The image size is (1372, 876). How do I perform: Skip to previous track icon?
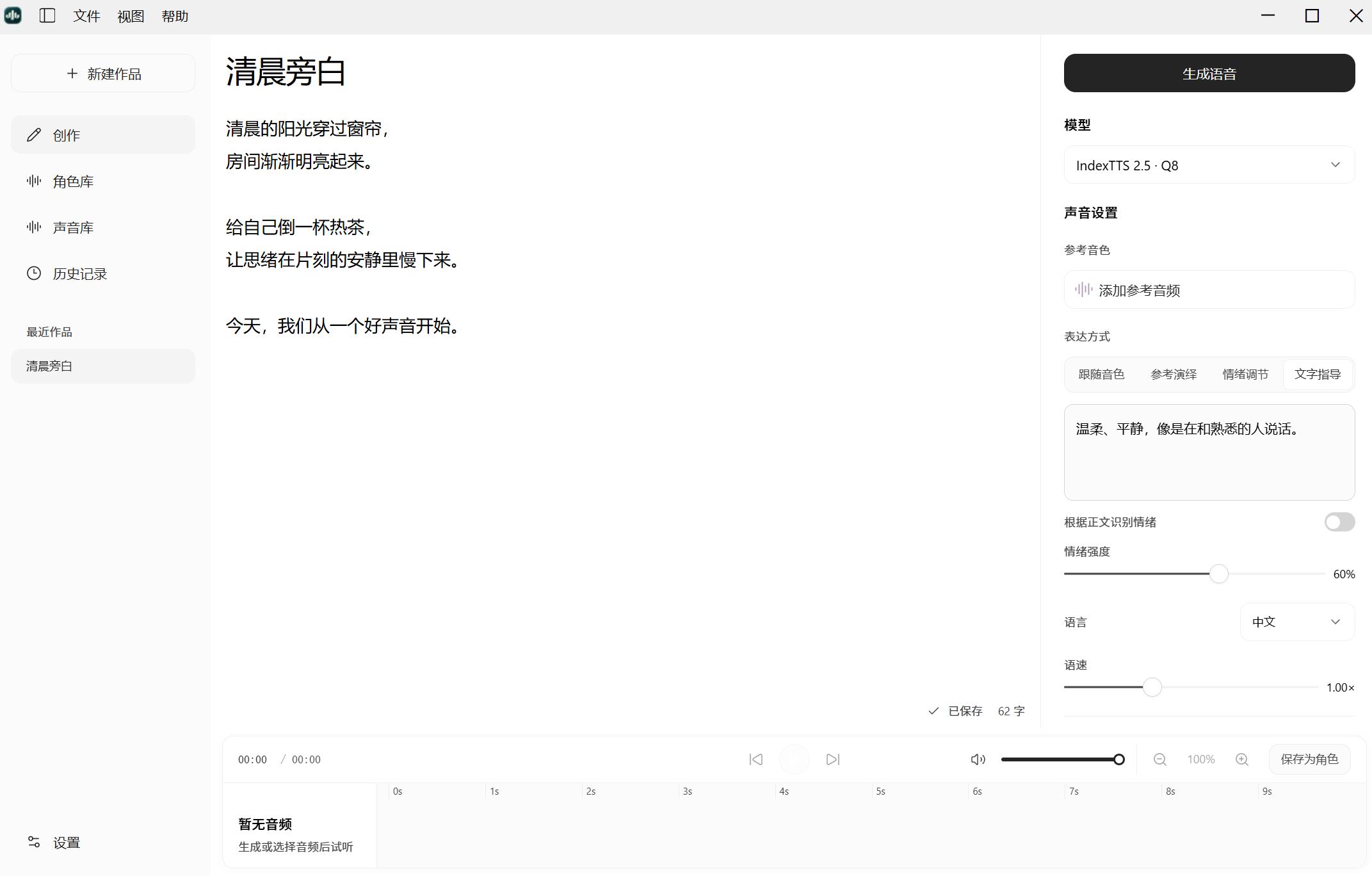(x=756, y=759)
